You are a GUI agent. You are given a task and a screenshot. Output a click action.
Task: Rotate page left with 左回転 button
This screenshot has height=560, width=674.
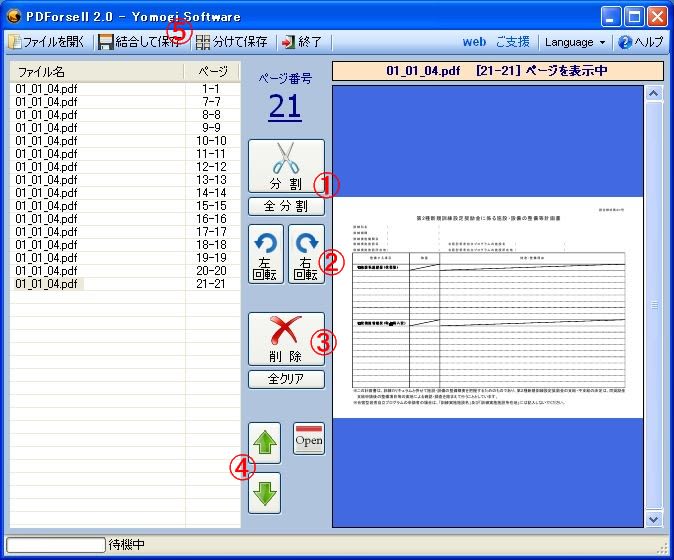pos(266,254)
